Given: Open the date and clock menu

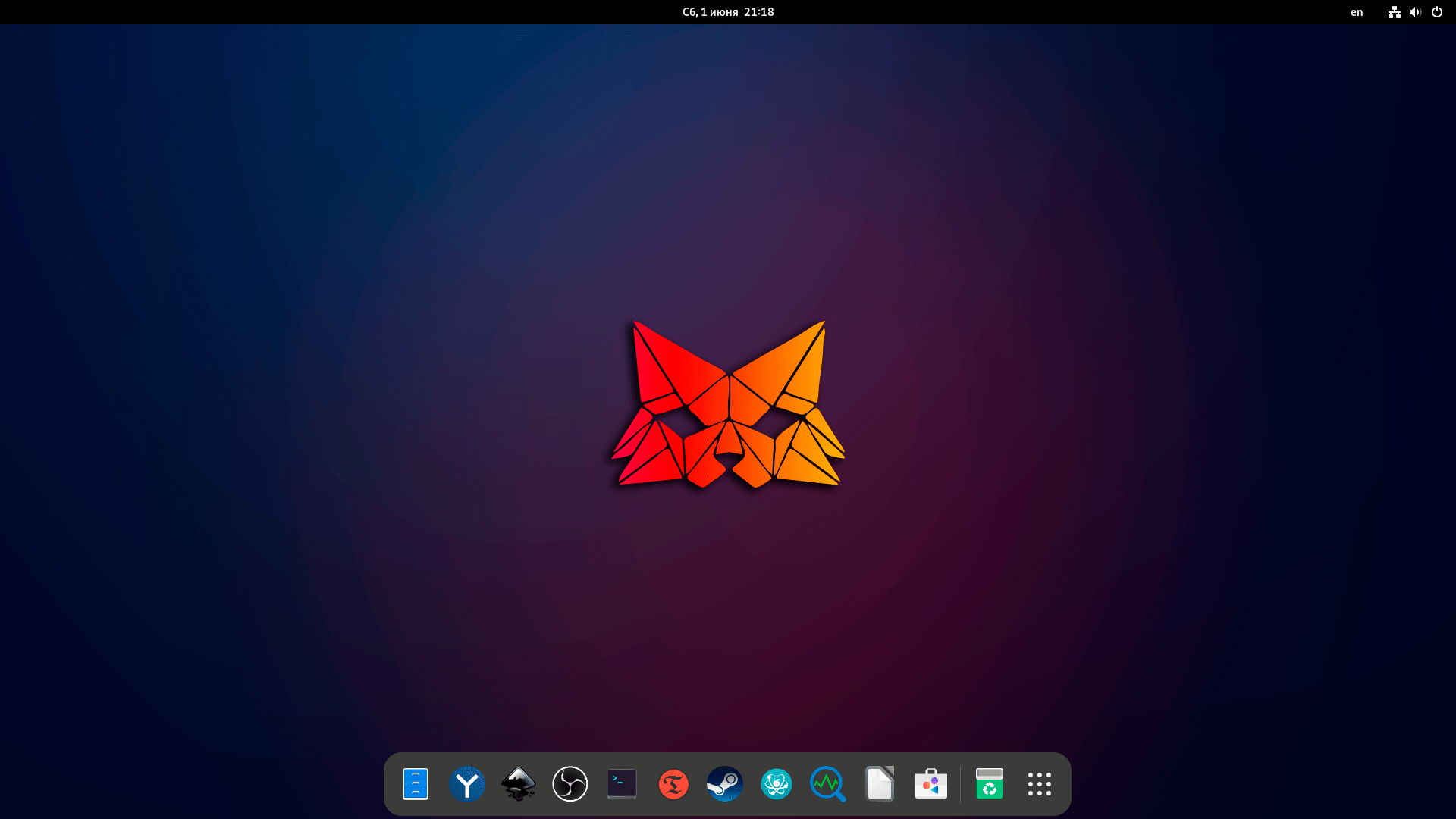Looking at the screenshot, I should (728, 12).
